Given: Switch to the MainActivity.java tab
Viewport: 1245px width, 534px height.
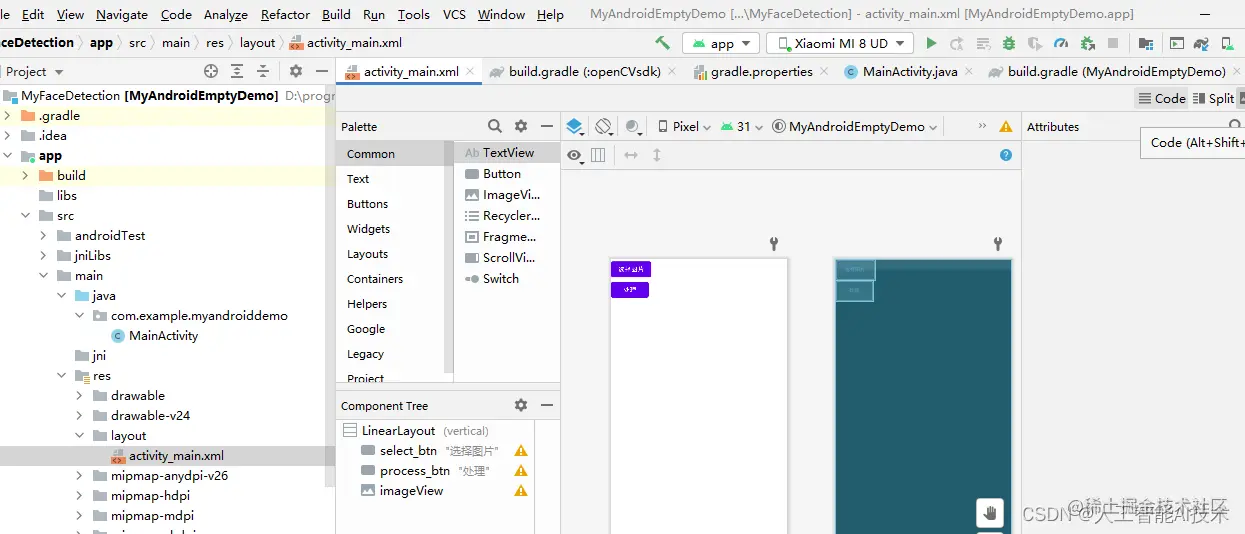Looking at the screenshot, I should point(909,71).
